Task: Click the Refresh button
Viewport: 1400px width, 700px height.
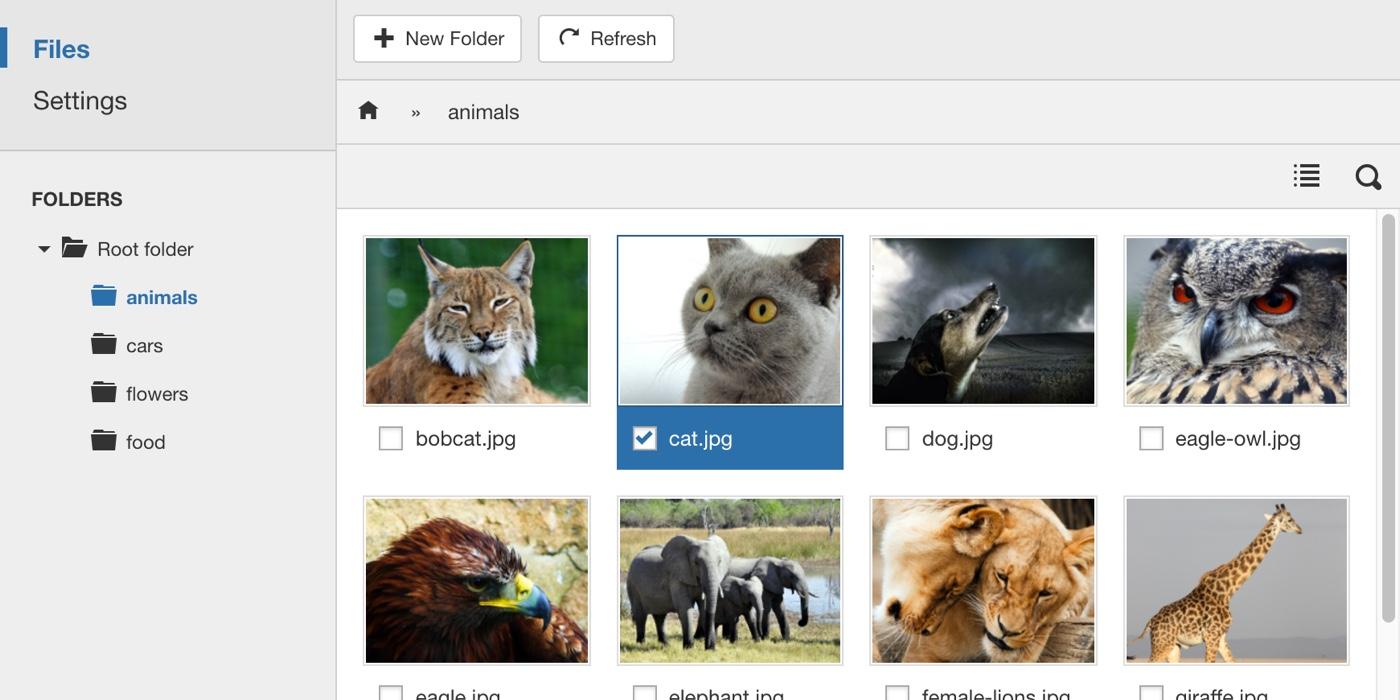Action: pyautogui.click(x=606, y=39)
